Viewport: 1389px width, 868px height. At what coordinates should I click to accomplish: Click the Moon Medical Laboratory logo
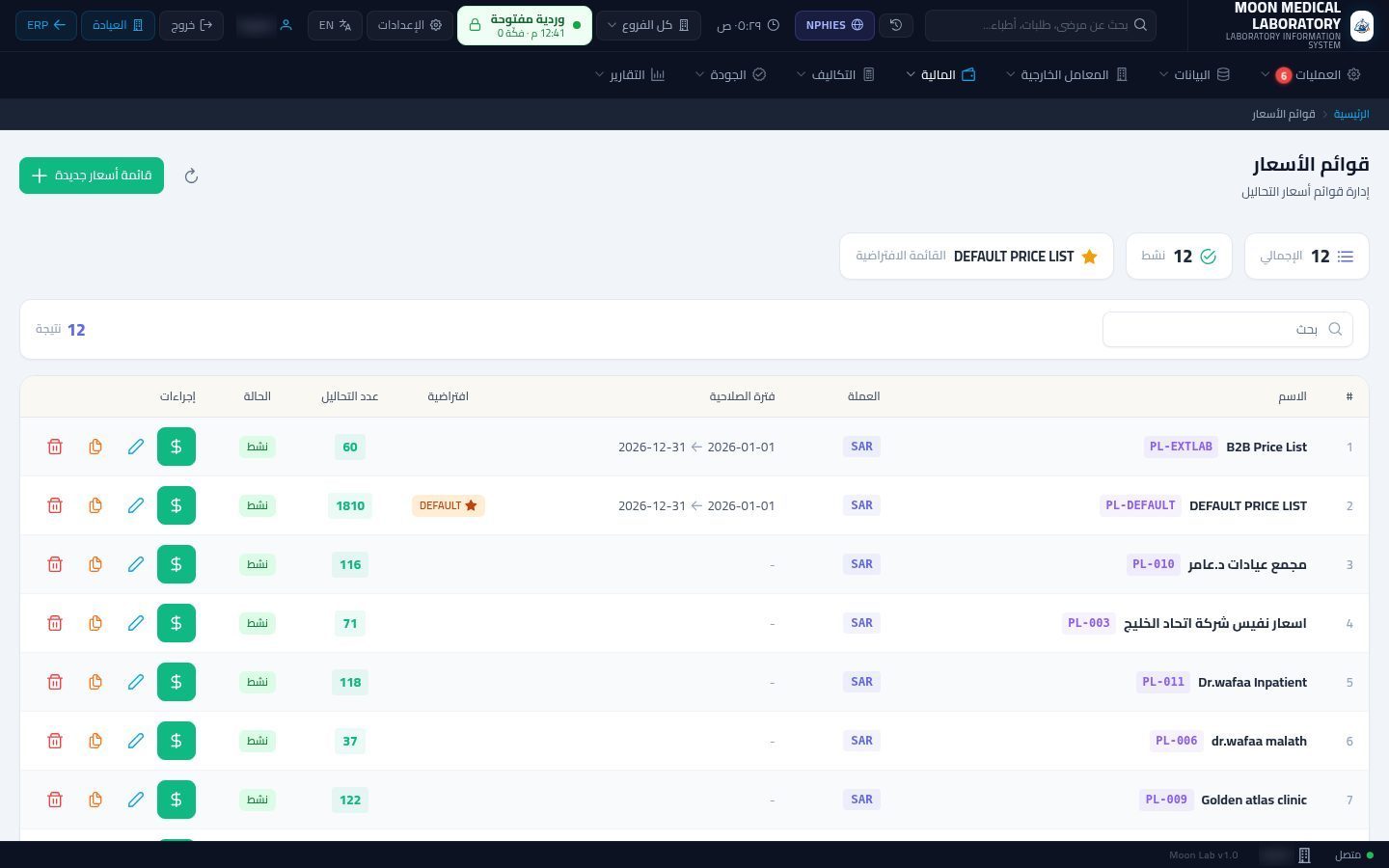[1362, 25]
